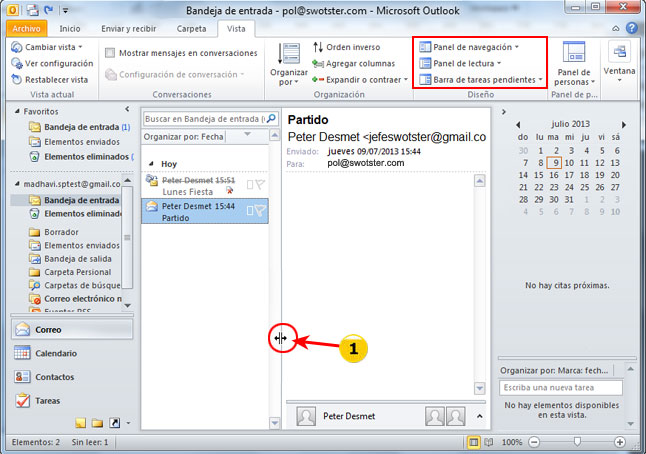Click Agregar columnas
The image size is (646, 454).
tap(353, 63)
